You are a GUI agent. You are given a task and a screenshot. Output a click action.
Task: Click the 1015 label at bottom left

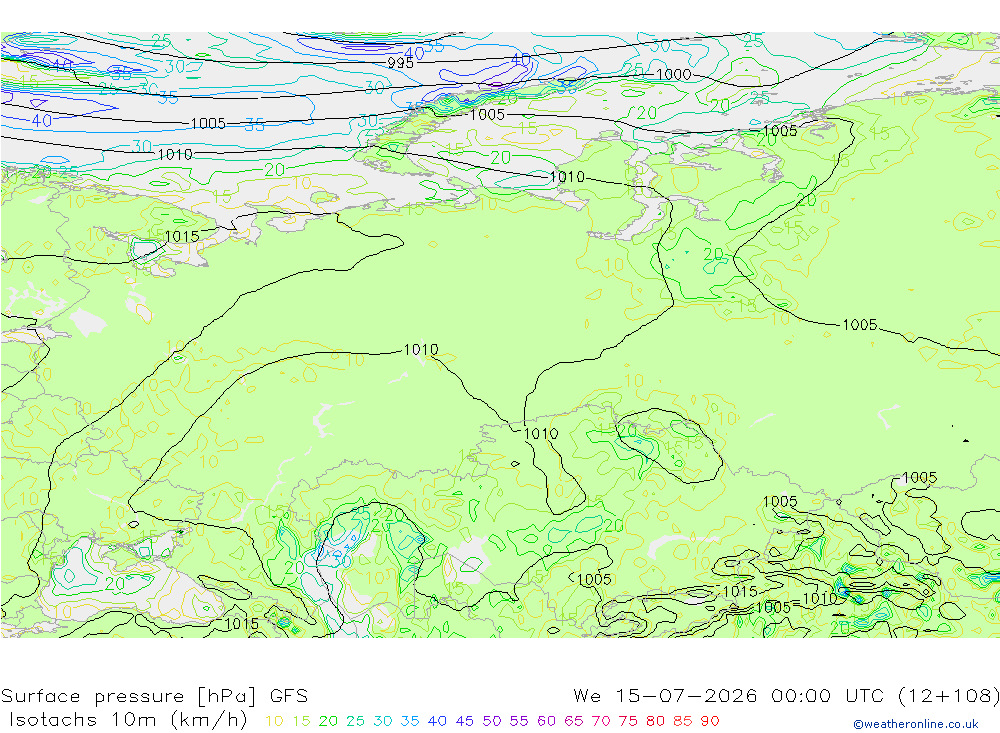(242, 623)
